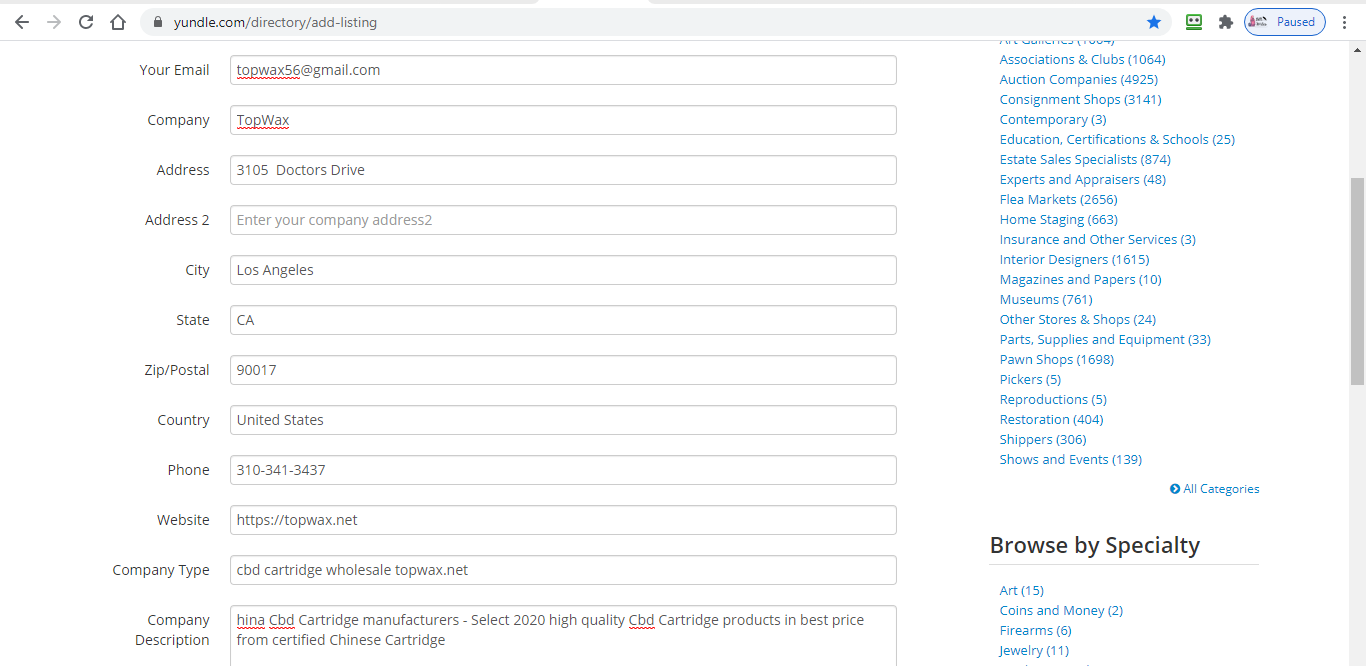The image size is (1366, 666).
Task: Click the Paused profile button
Action: click(1285, 22)
